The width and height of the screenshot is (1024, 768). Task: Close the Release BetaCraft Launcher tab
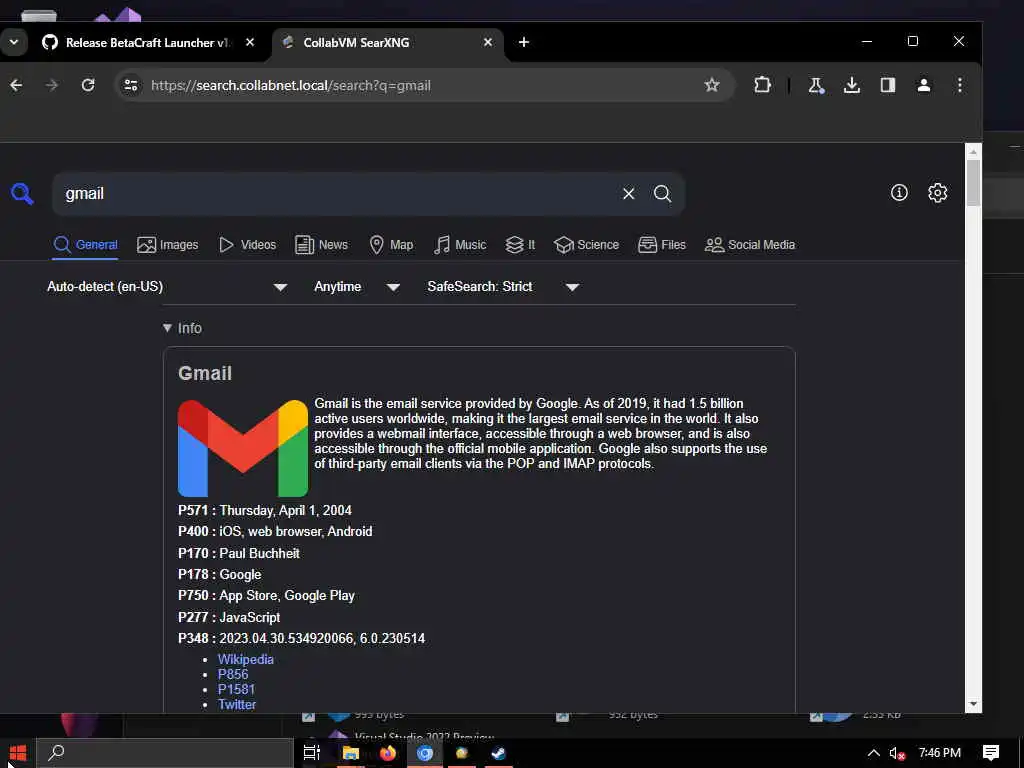[x=249, y=42]
